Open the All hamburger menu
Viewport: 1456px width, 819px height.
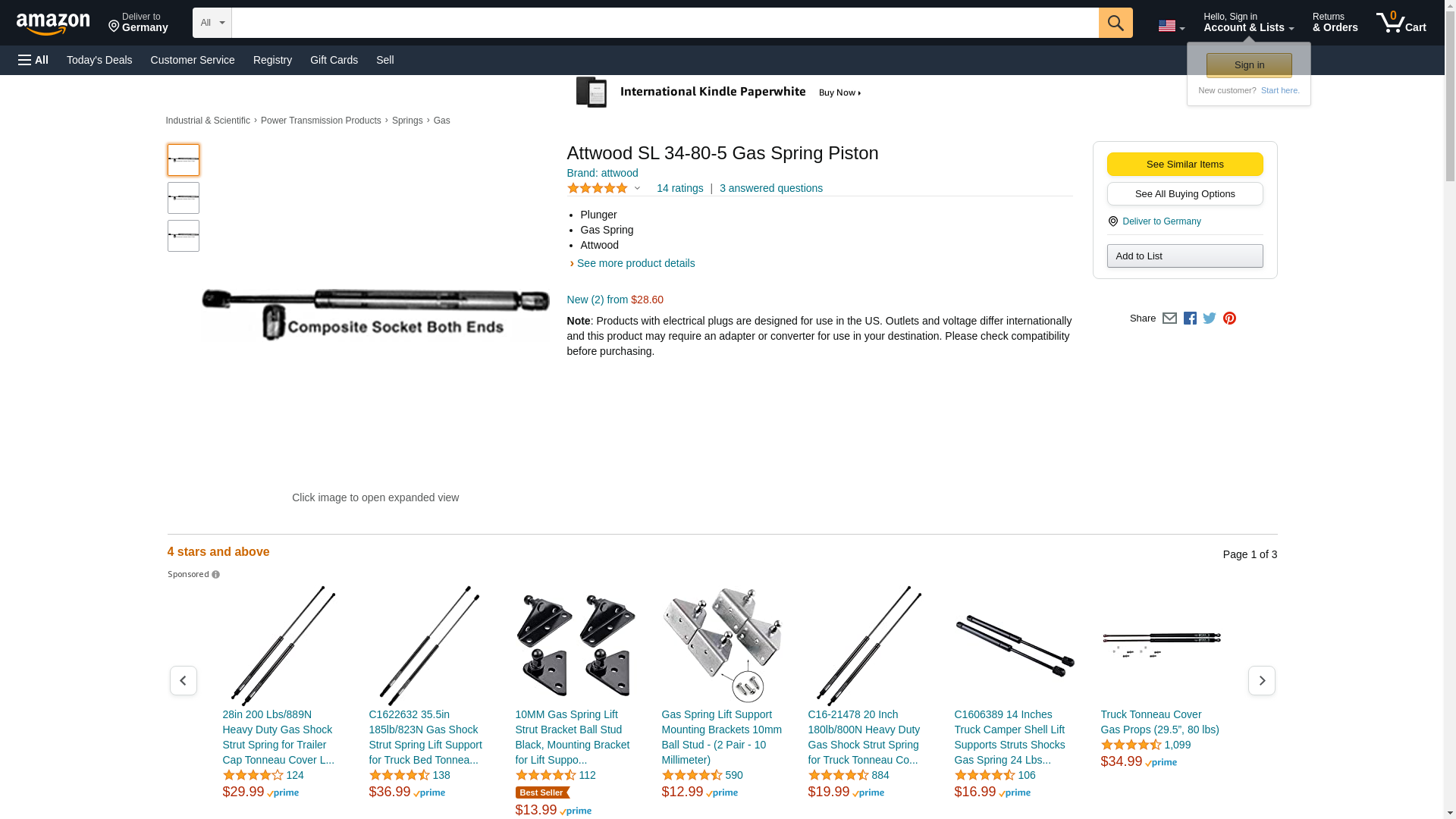click(x=33, y=60)
